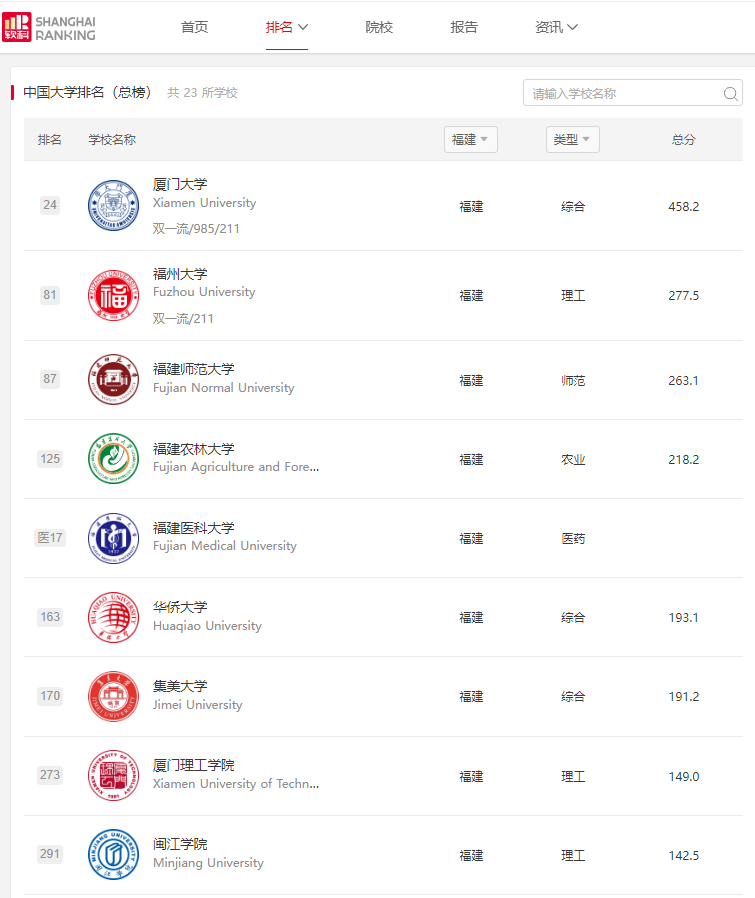Open the 报告 navigation item
This screenshot has width=755, height=898.
coord(464,27)
